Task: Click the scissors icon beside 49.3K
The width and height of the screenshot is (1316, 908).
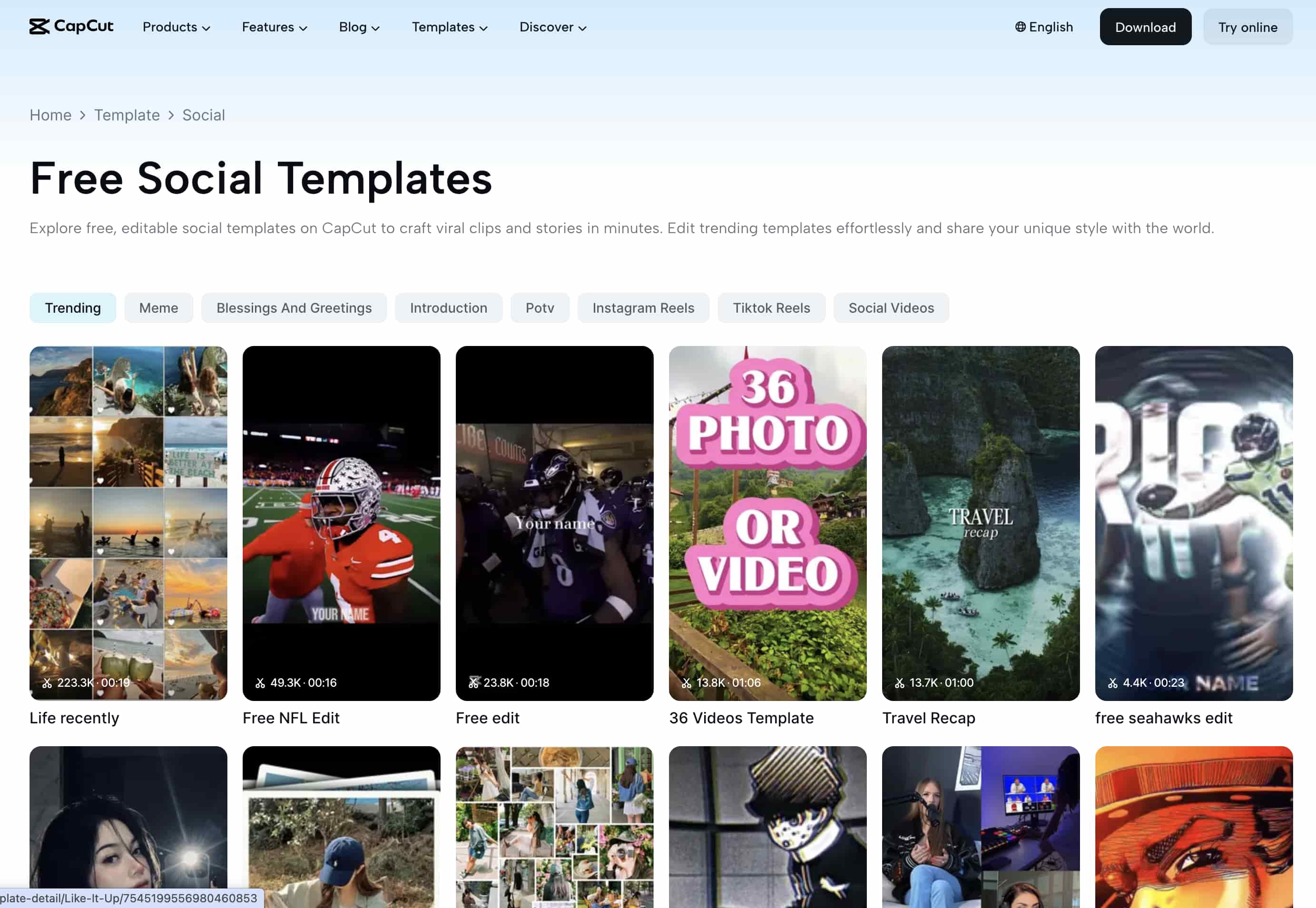Action: click(x=260, y=683)
